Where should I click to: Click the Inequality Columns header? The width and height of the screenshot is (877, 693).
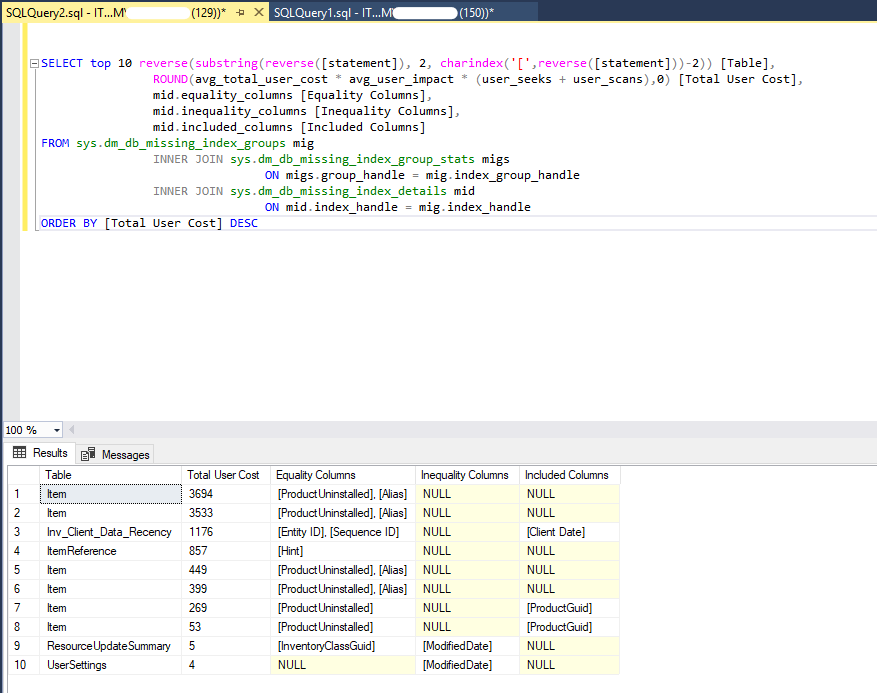tap(464, 475)
